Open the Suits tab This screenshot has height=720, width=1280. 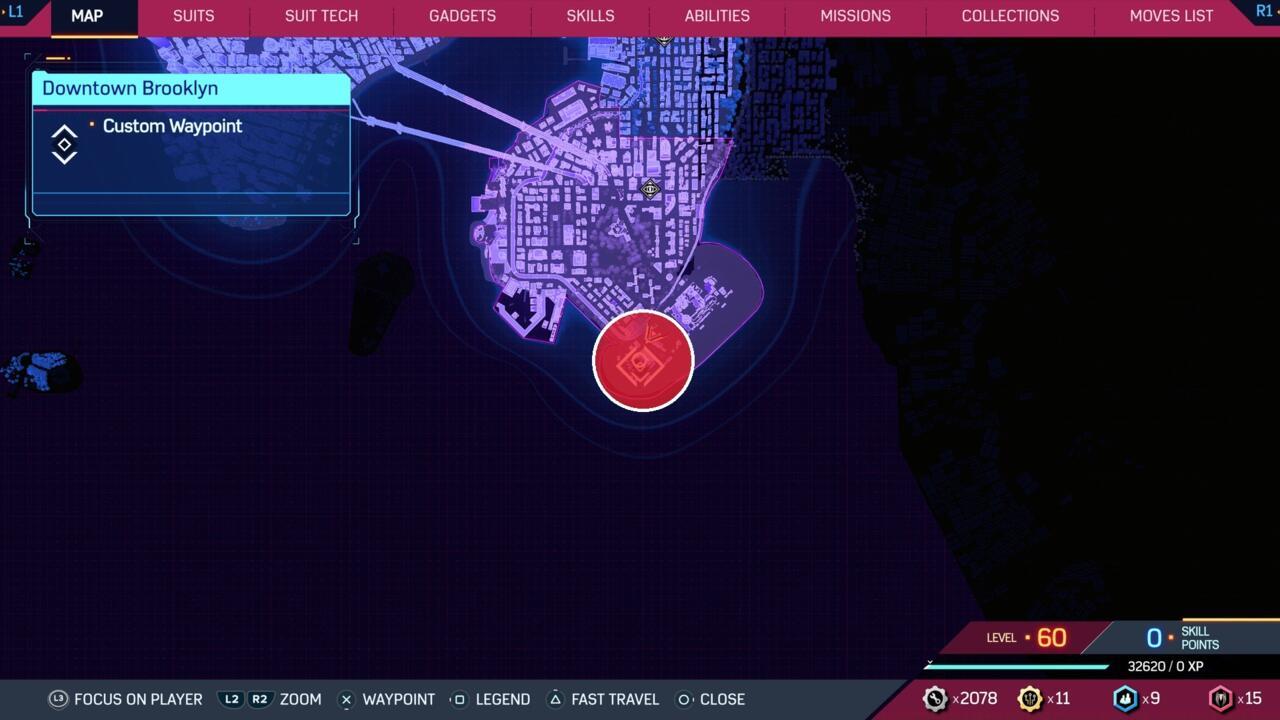tap(193, 16)
